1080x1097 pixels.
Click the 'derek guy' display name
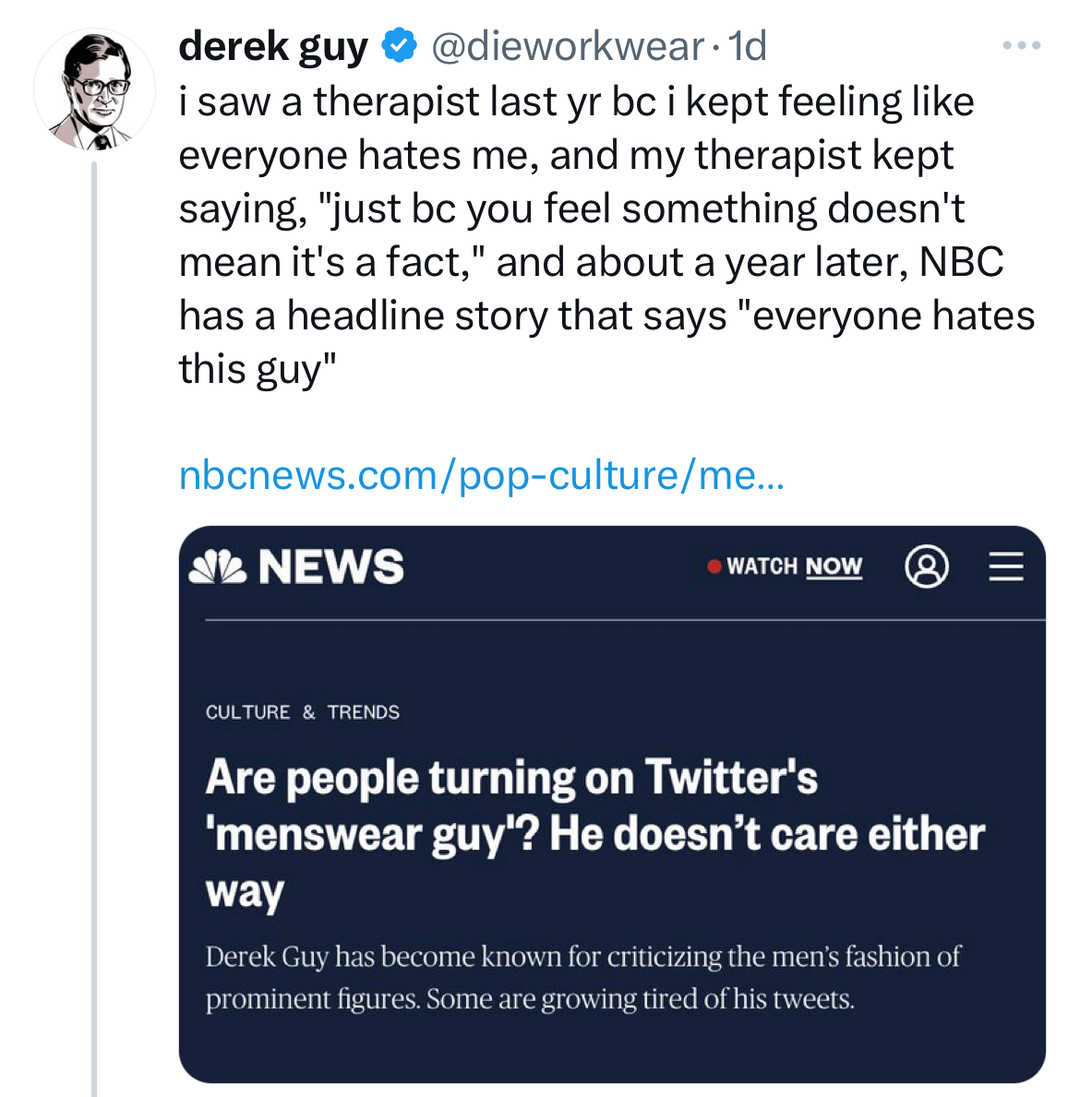tap(273, 46)
